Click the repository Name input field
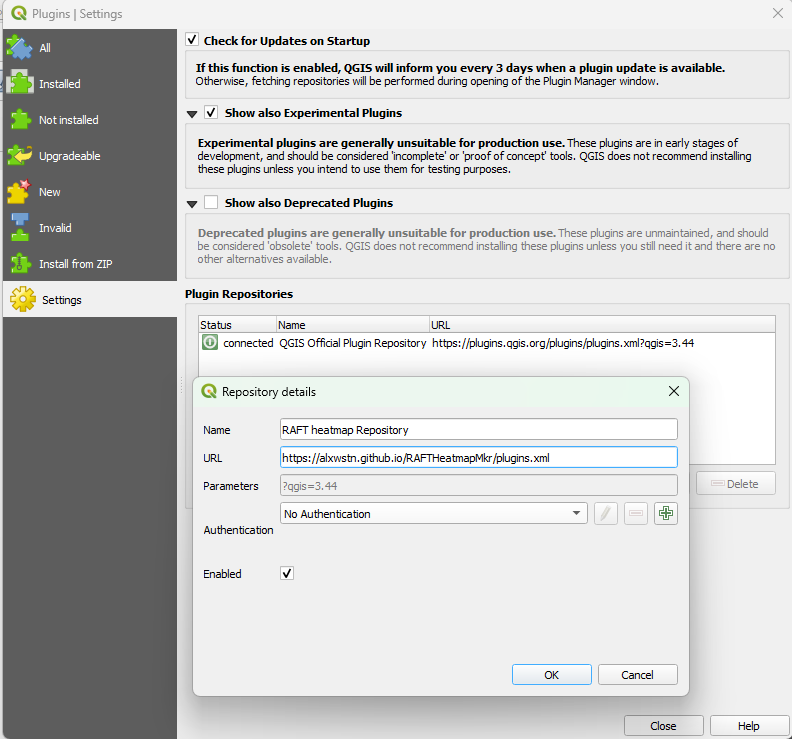Viewport: 792px width, 739px height. [479, 429]
